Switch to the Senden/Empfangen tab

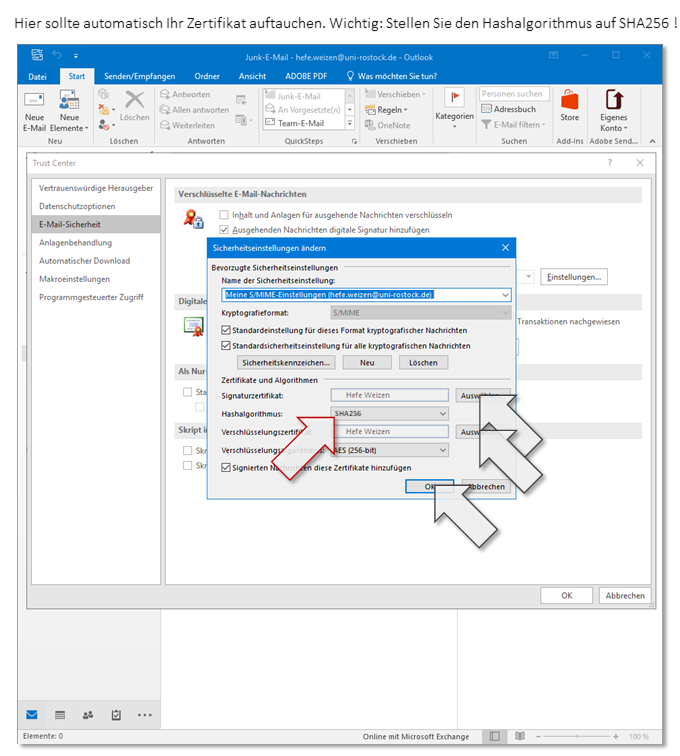[139, 76]
